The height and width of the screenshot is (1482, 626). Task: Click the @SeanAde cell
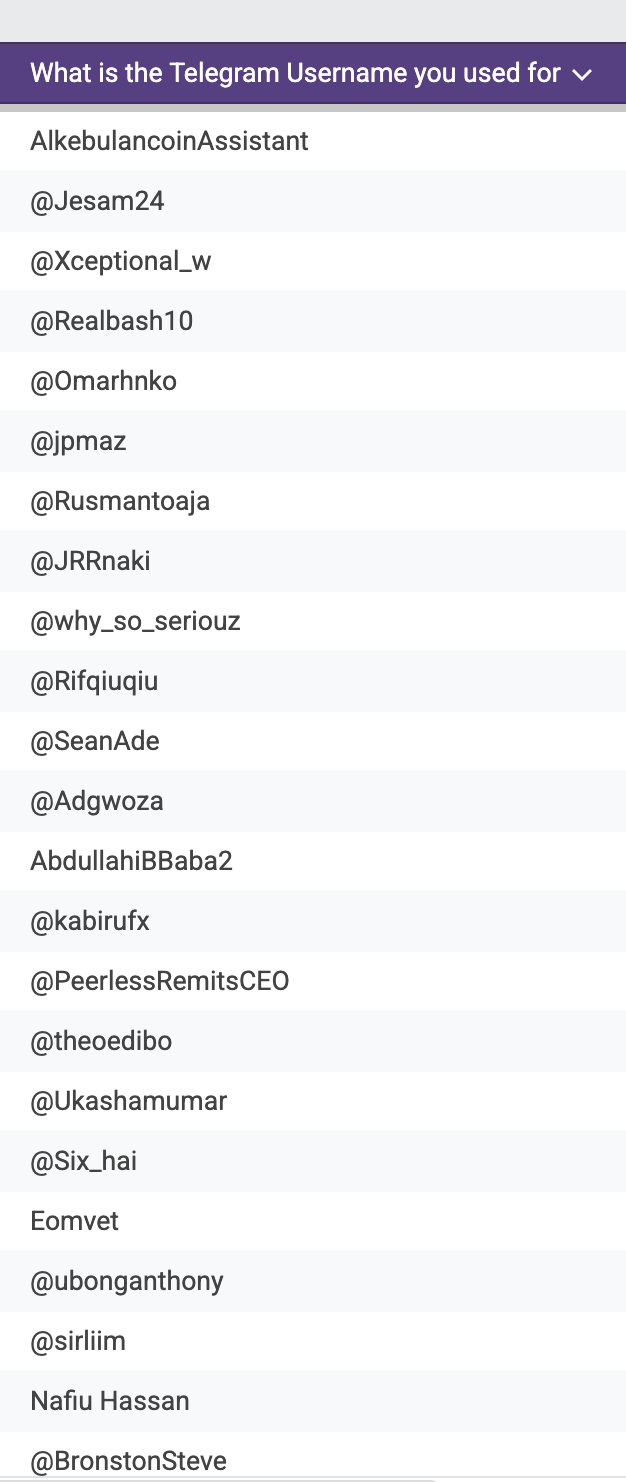click(313, 741)
